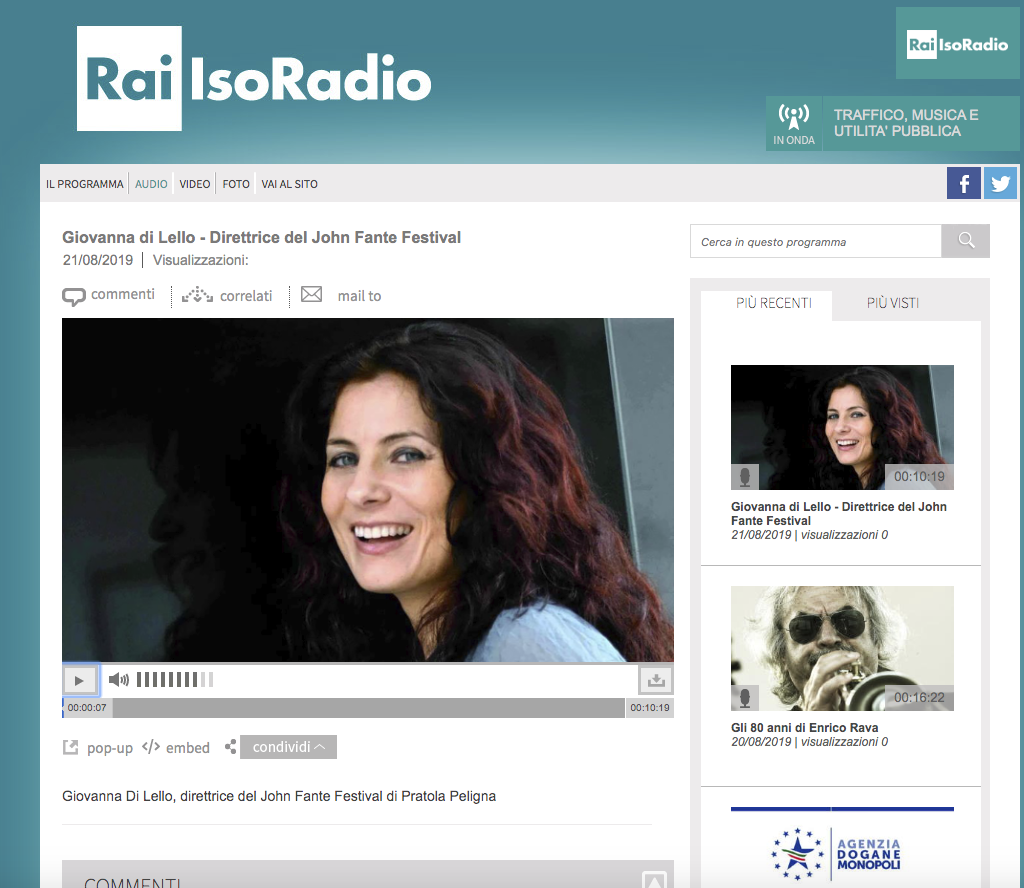
Task: Click the commenti link text
Action: [x=123, y=294]
